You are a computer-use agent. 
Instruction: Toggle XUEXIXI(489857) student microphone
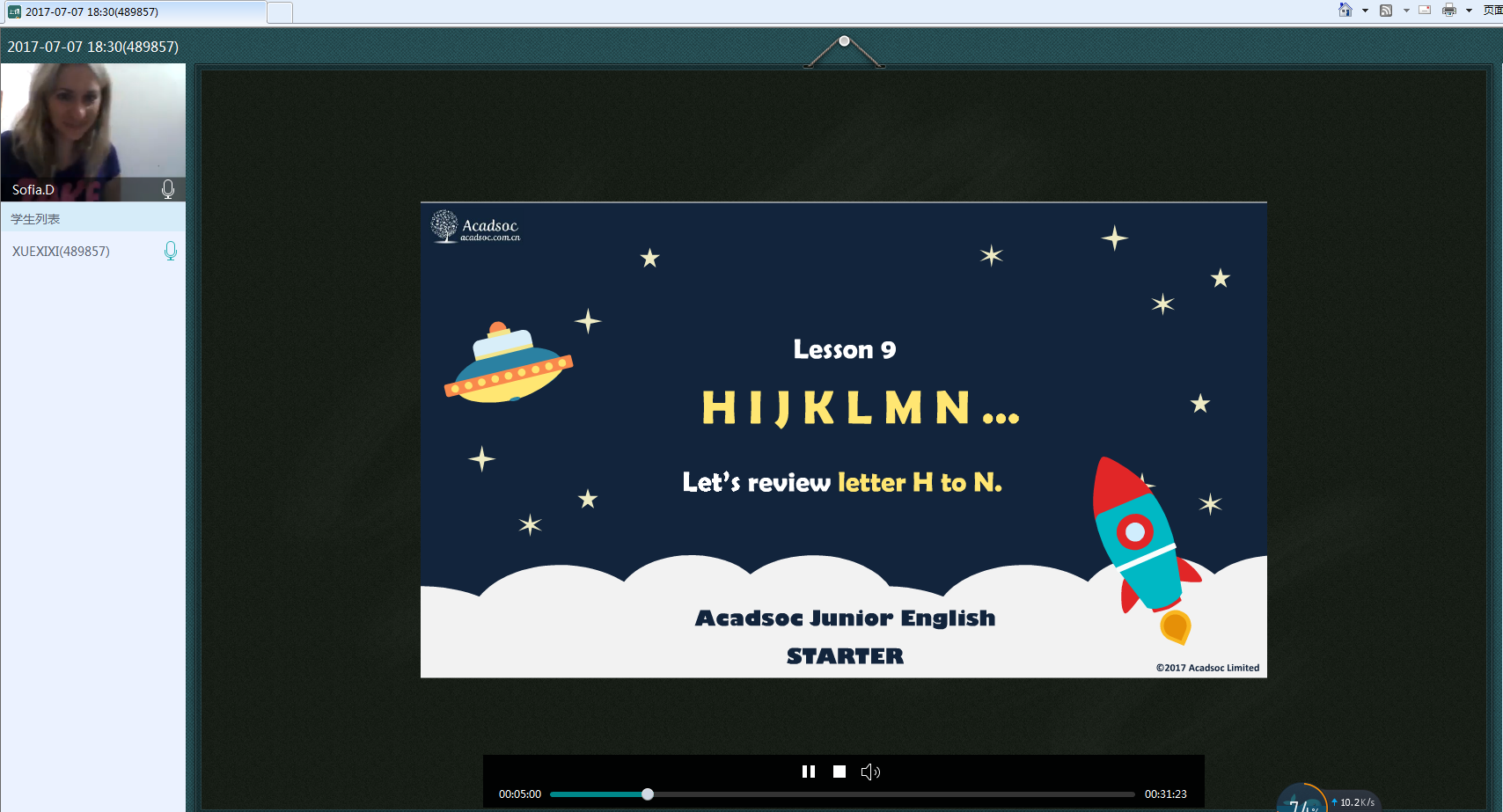pos(171,251)
